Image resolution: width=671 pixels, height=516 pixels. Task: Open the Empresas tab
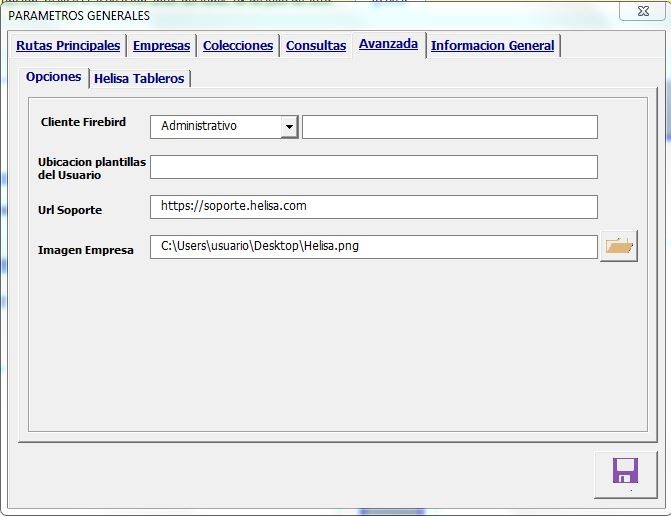(161, 46)
